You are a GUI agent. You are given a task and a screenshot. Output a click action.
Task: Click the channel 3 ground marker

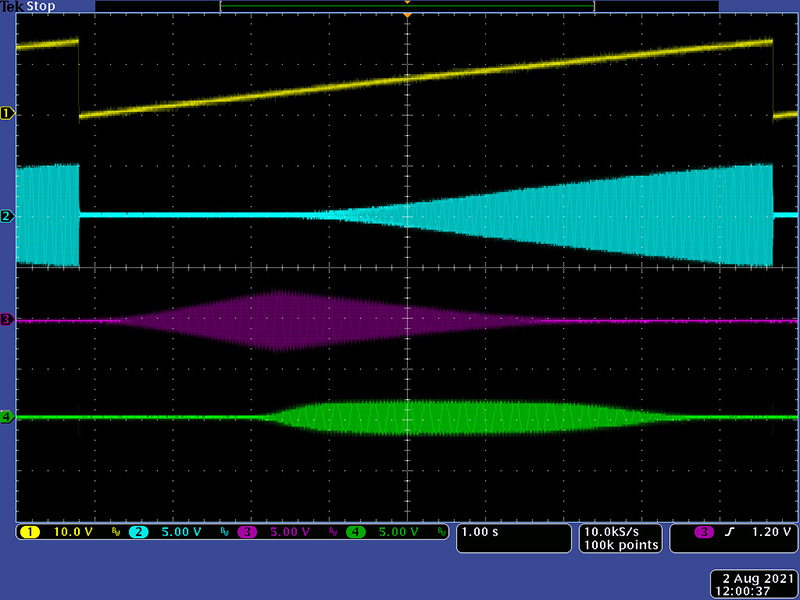coord(8,320)
